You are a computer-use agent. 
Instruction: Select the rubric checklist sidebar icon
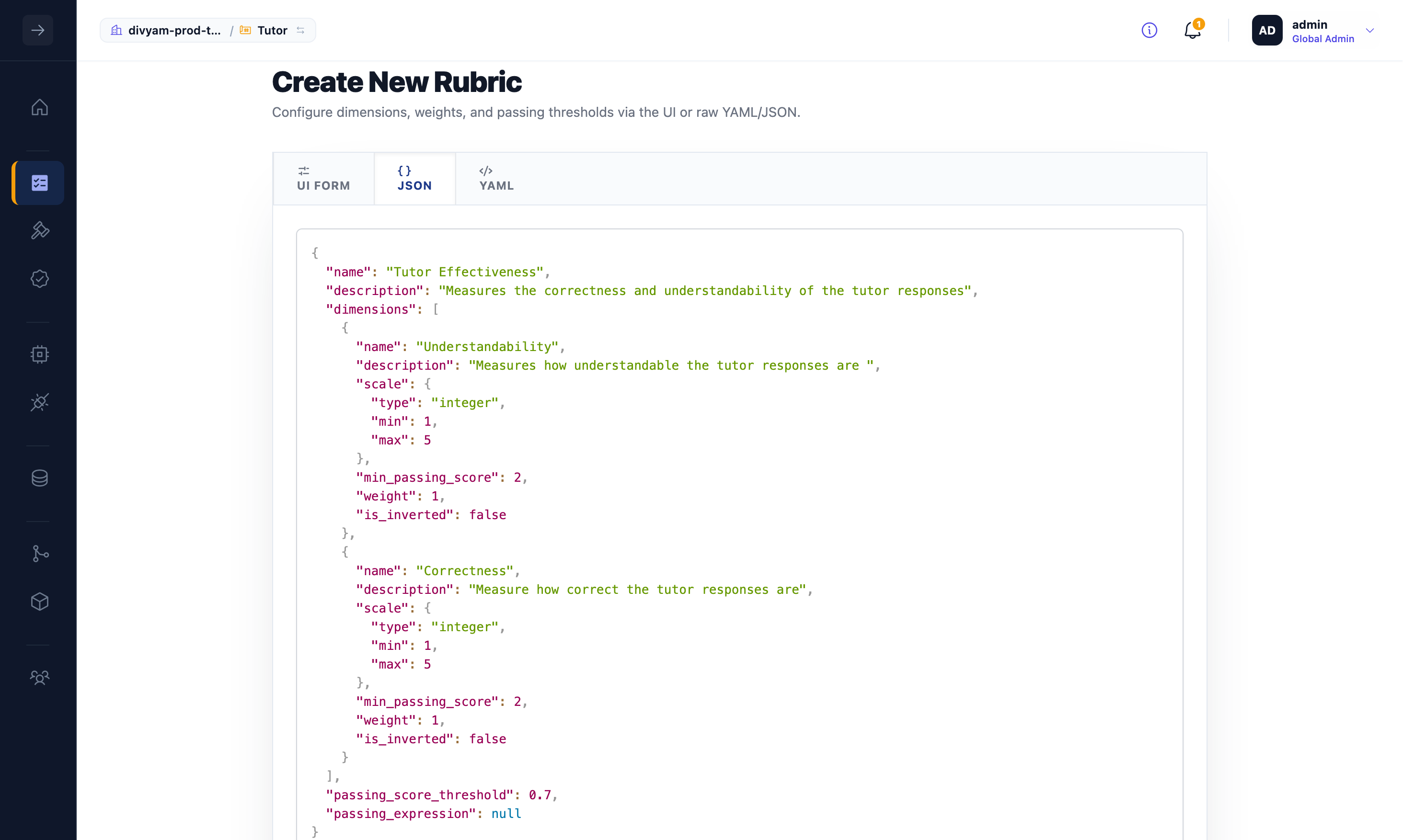click(39, 183)
